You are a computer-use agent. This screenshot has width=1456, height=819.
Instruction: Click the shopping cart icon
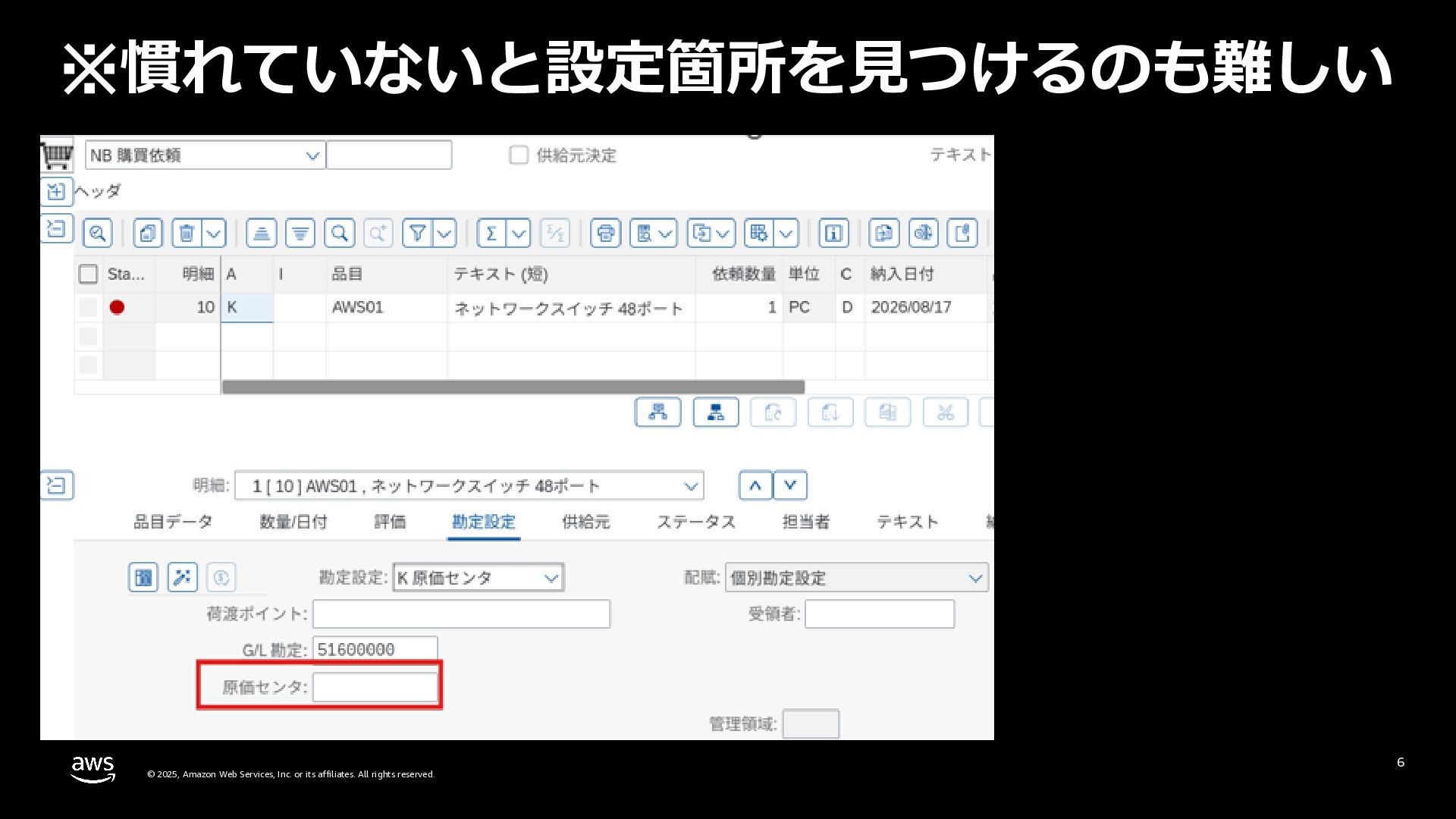[x=58, y=155]
